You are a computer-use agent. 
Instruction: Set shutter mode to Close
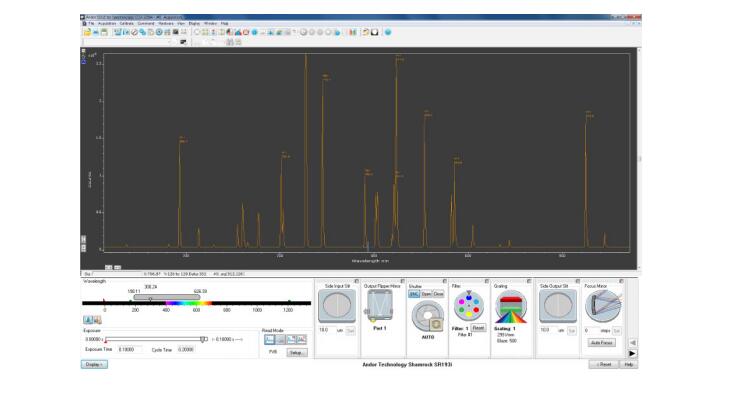pyautogui.click(x=438, y=294)
